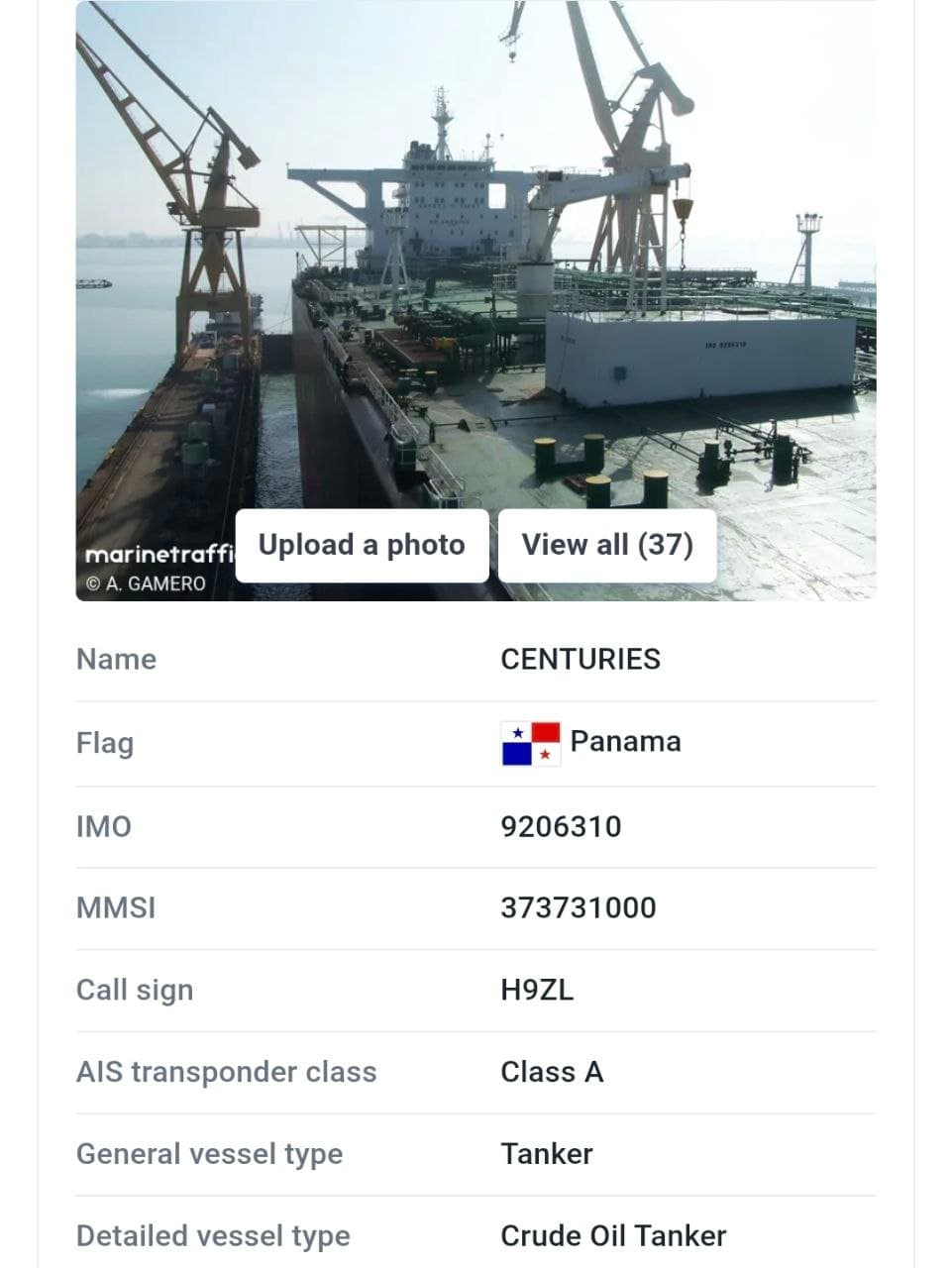Click the AIS transponder class value Class A
The height and width of the screenshot is (1268, 952).
point(552,1071)
